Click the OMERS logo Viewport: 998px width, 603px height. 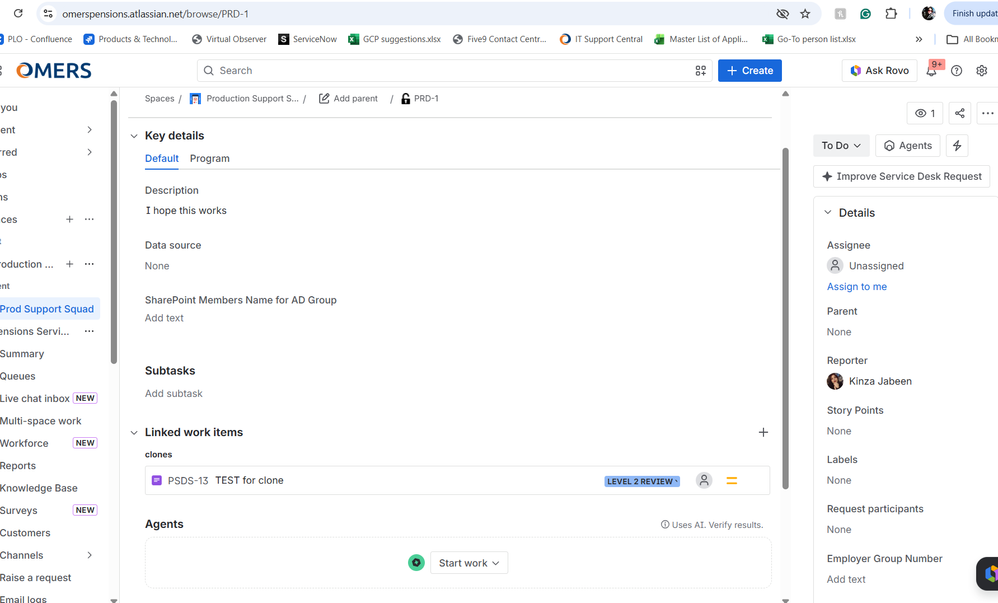click(54, 71)
